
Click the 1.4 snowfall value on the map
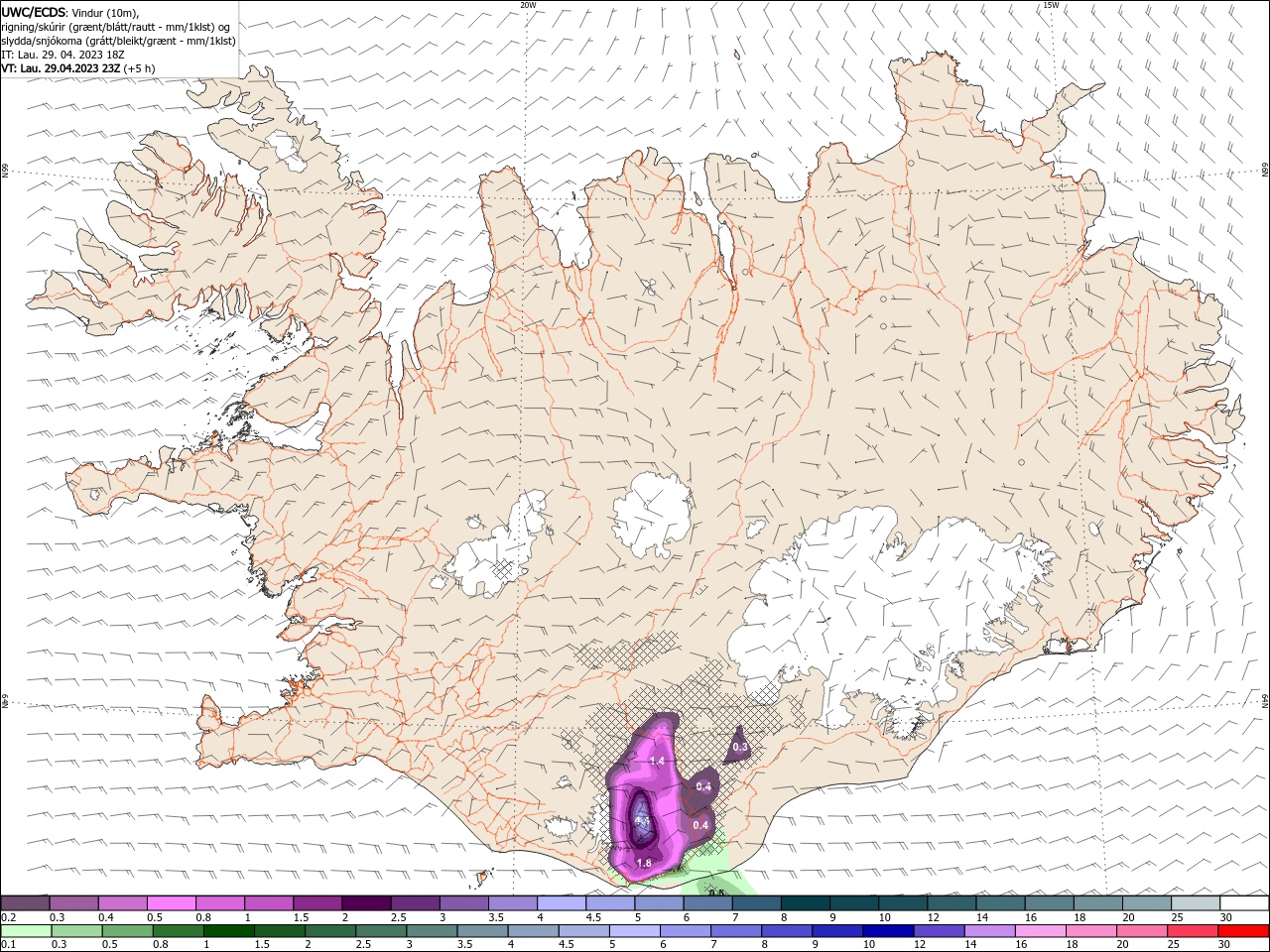click(x=656, y=761)
